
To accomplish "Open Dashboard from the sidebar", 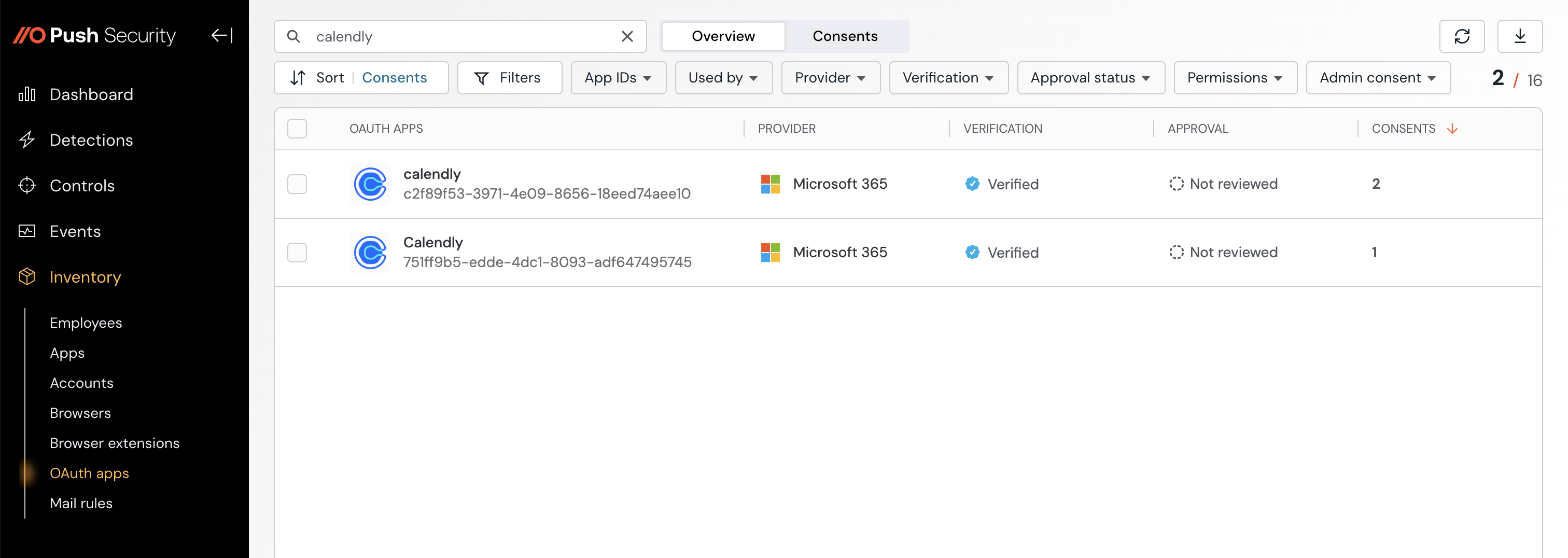I will [x=91, y=94].
